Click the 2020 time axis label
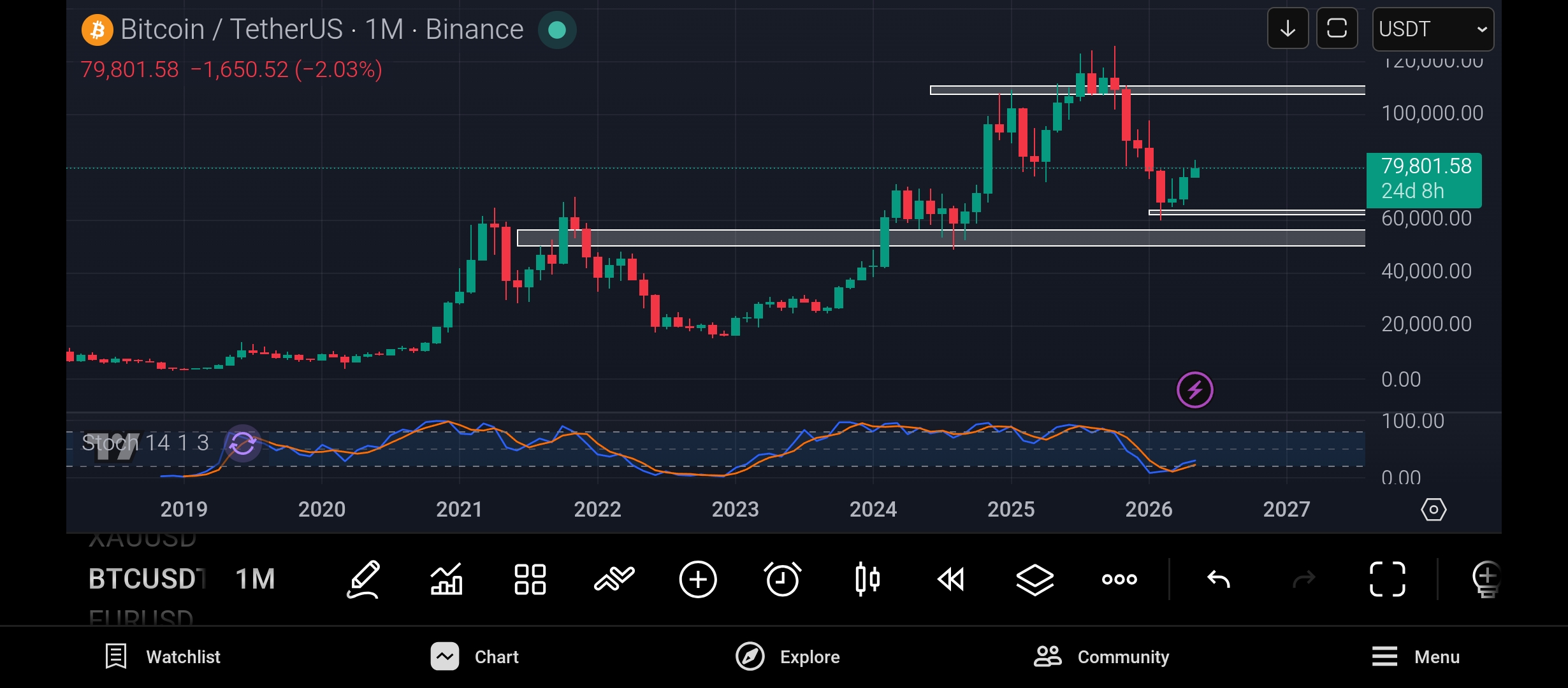Image resolution: width=1568 pixels, height=688 pixels. [322, 510]
